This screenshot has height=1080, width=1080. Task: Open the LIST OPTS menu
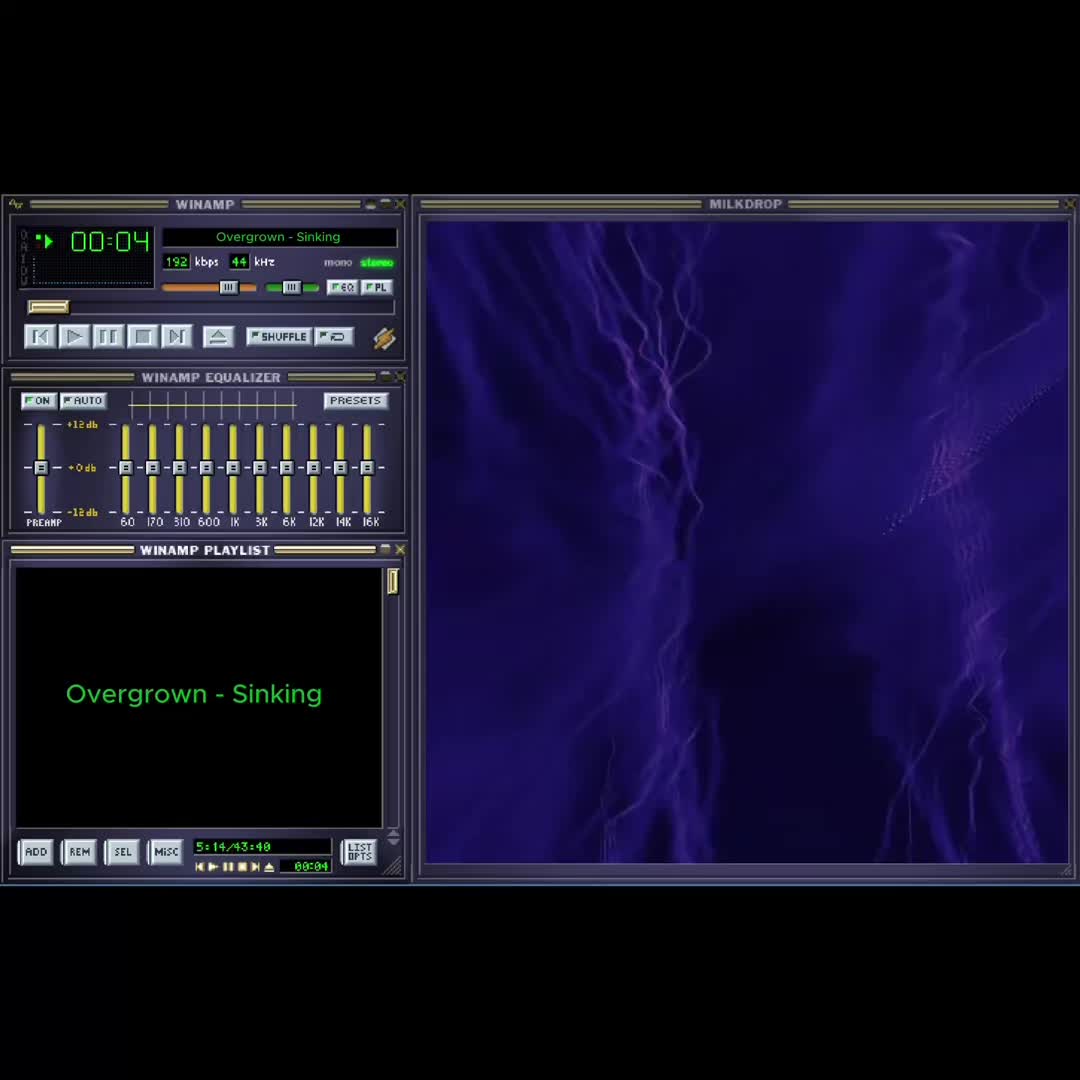coord(360,852)
